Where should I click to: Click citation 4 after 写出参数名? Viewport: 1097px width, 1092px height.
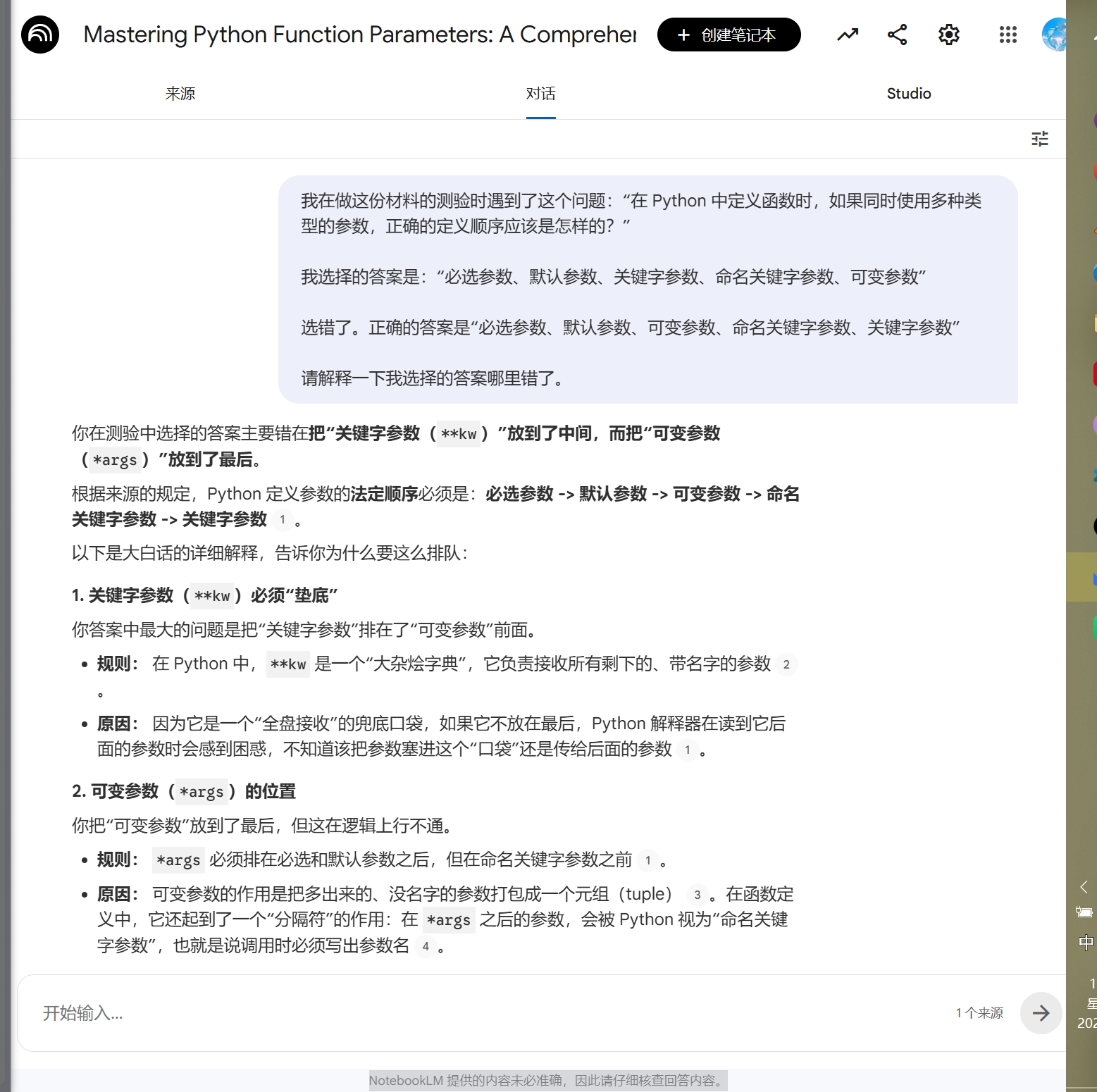click(x=425, y=946)
